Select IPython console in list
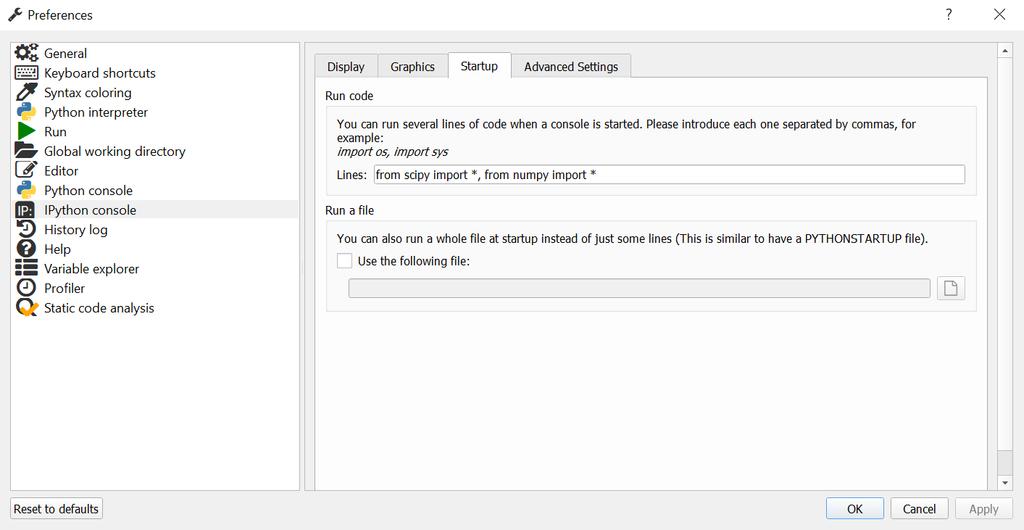The width and height of the screenshot is (1024, 530). click(x=155, y=210)
